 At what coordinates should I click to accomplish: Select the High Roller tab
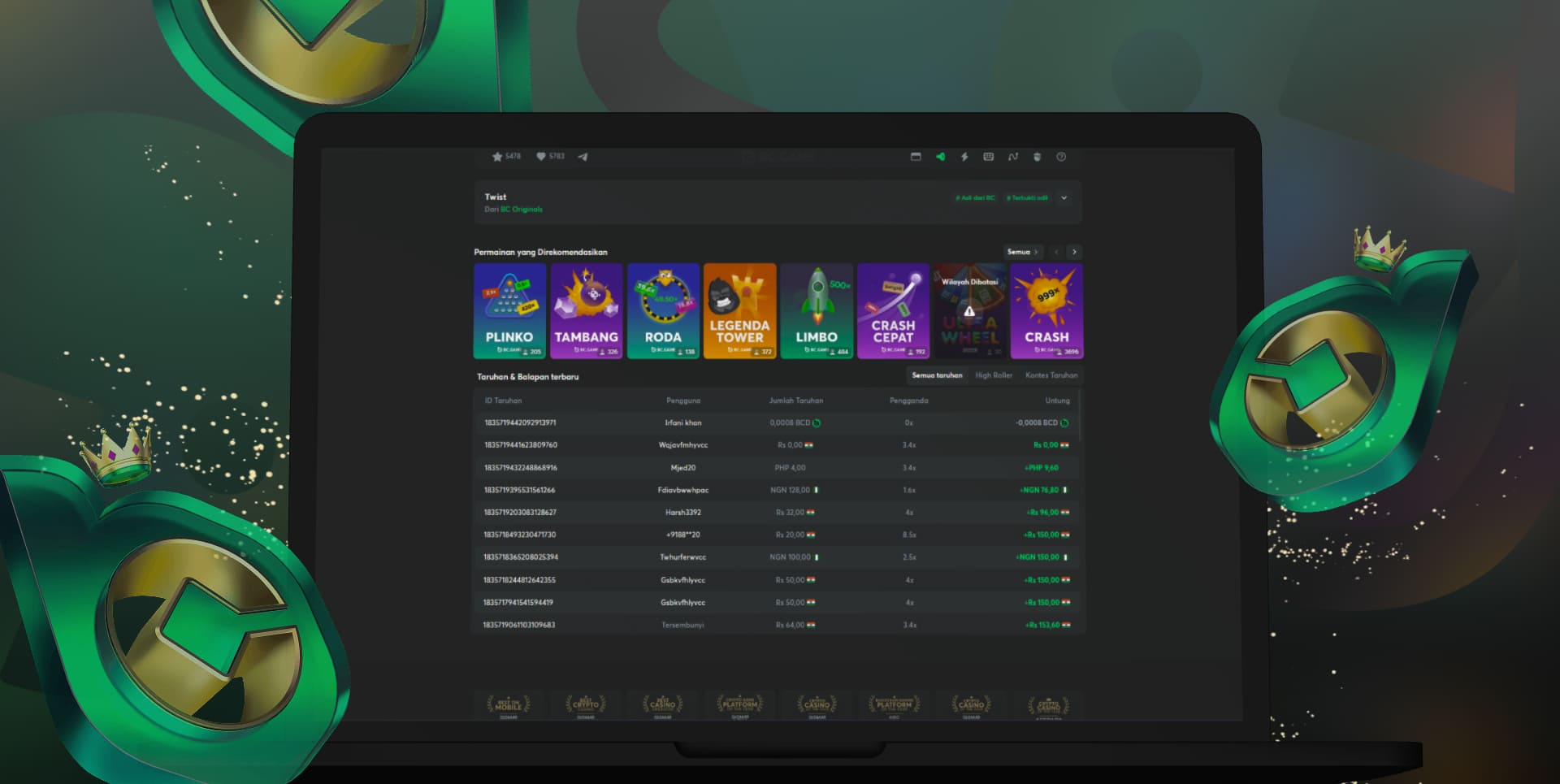tap(994, 375)
